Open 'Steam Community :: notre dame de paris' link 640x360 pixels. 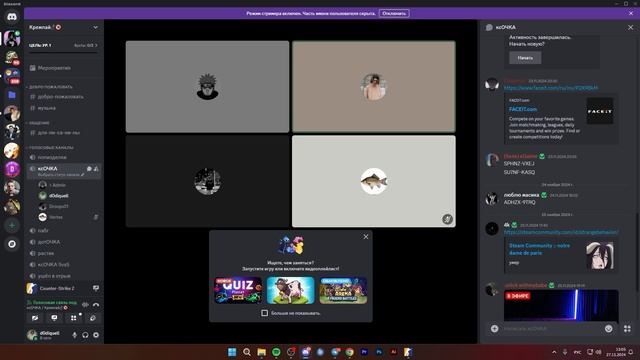tap(539, 249)
